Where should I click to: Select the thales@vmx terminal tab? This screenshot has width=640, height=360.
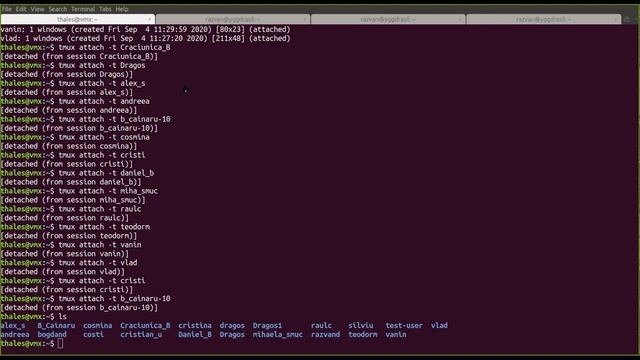pos(78,19)
